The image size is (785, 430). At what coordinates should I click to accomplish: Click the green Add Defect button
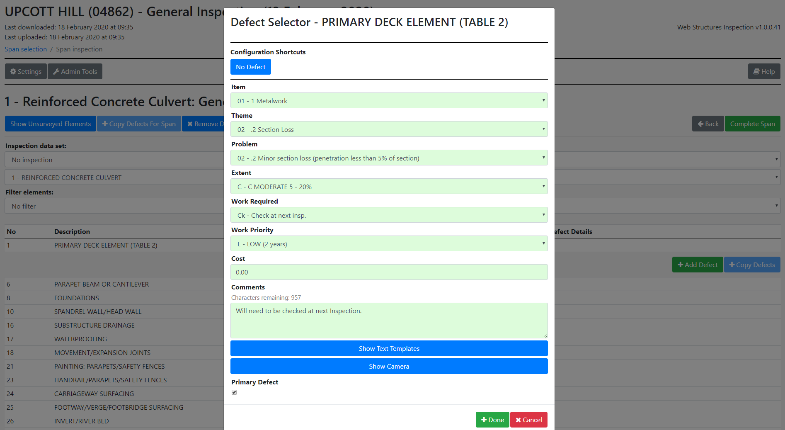coord(696,265)
